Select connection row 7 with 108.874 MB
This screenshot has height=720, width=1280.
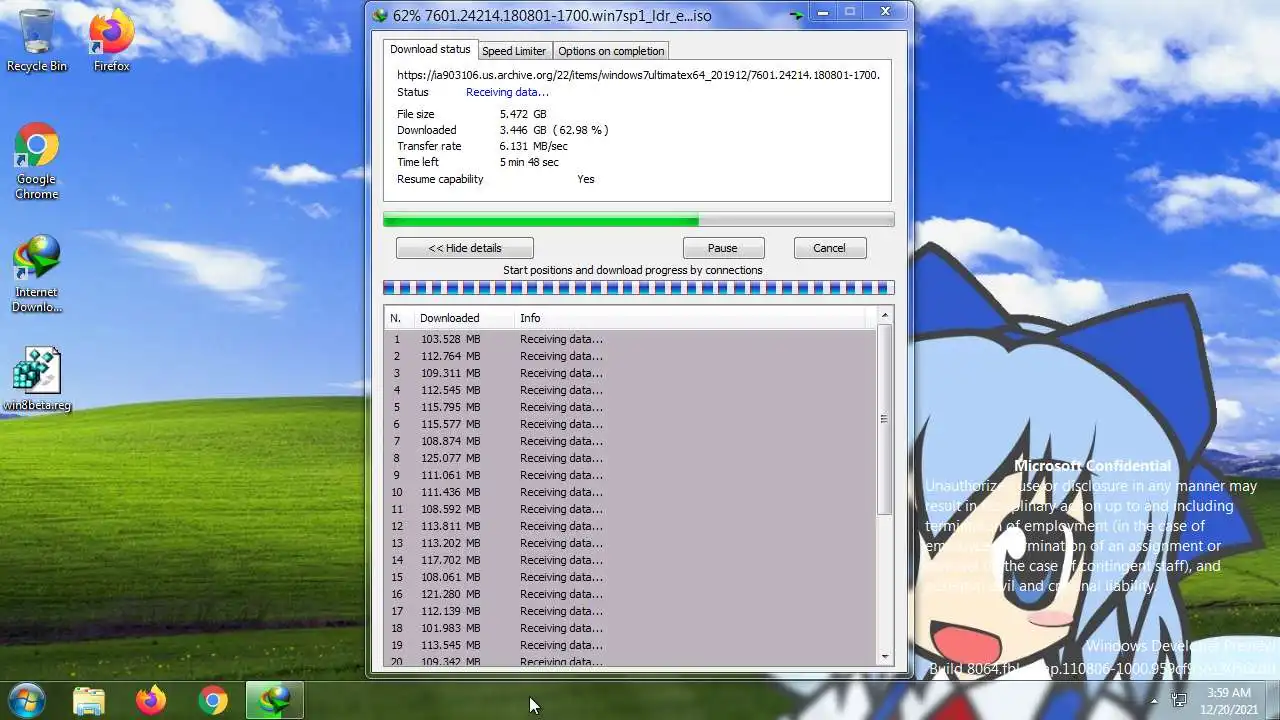(630, 441)
